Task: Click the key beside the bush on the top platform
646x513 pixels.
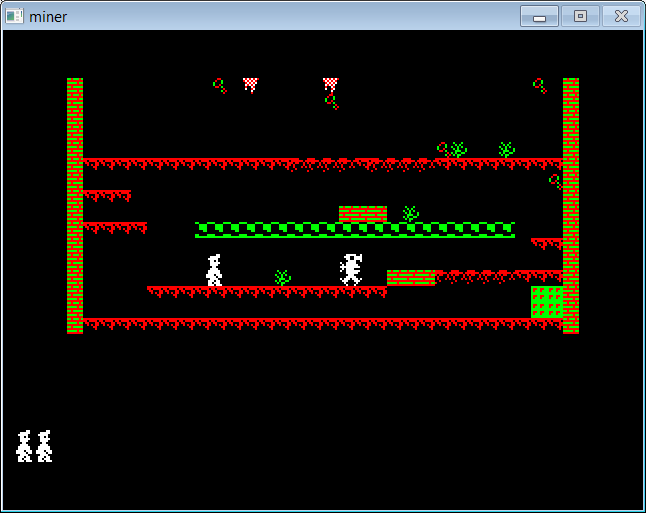Action: point(443,150)
